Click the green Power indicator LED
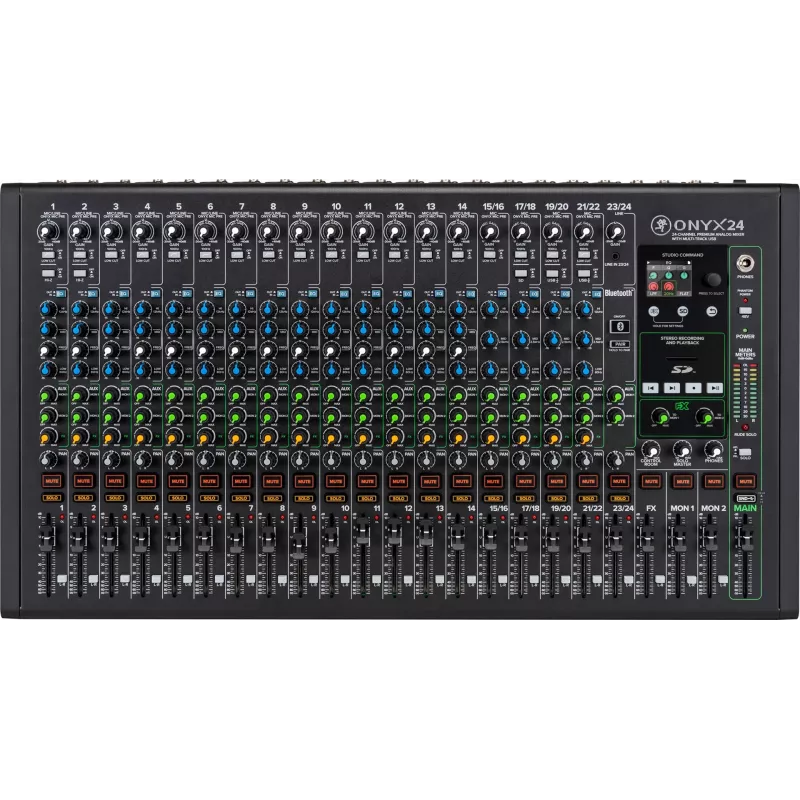The width and height of the screenshot is (800, 800). (x=745, y=330)
